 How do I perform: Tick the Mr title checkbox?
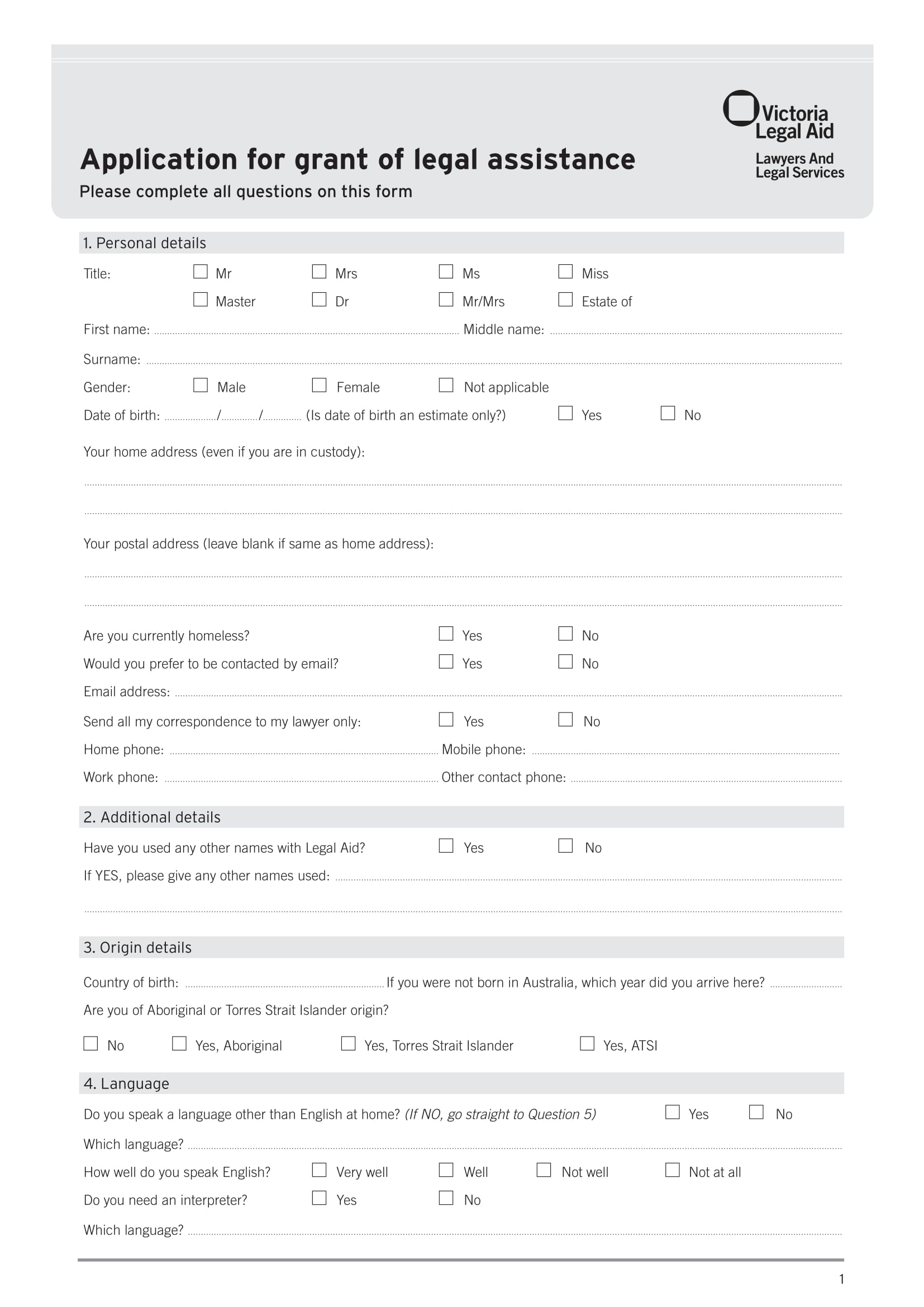(x=201, y=272)
